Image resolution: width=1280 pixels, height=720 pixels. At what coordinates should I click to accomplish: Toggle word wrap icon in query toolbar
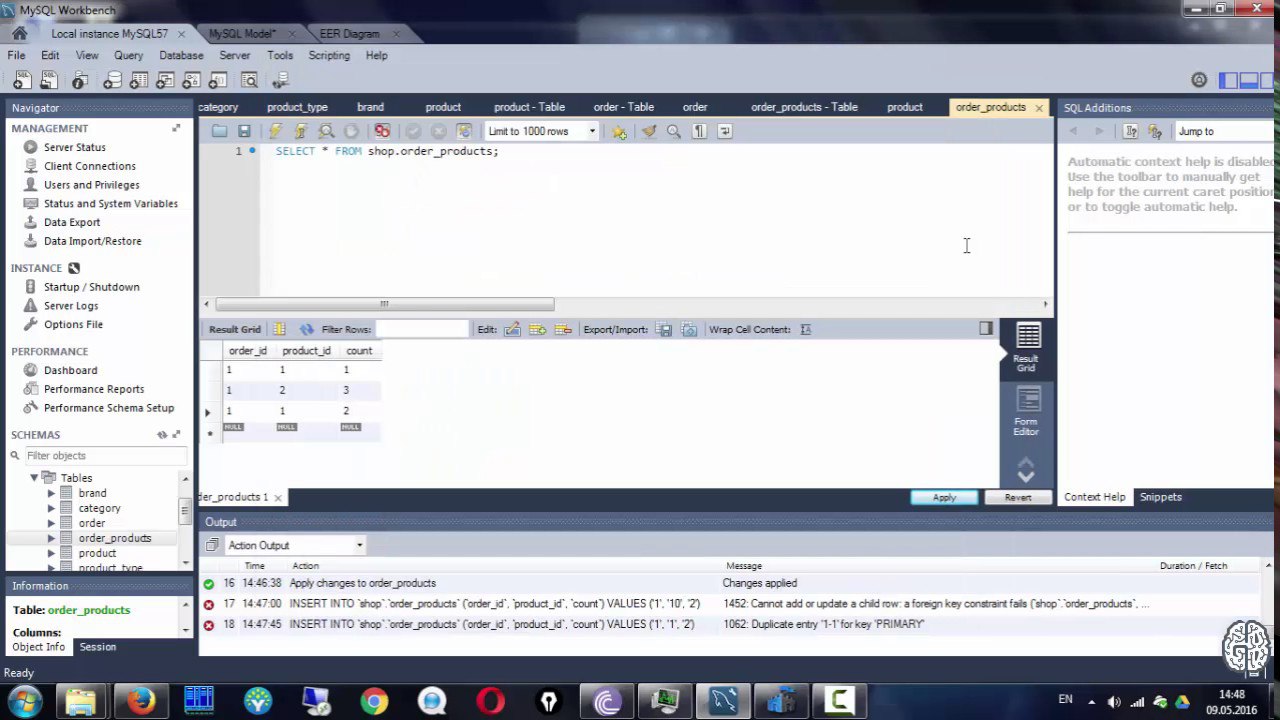pyautogui.click(x=726, y=131)
